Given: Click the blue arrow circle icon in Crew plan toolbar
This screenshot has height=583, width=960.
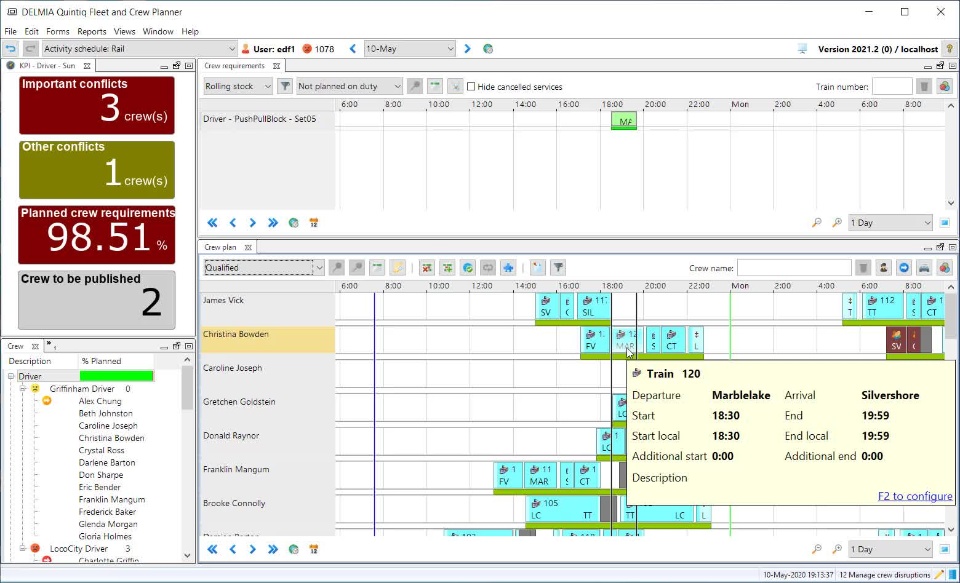Looking at the screenshot, I should pos(904,268).
